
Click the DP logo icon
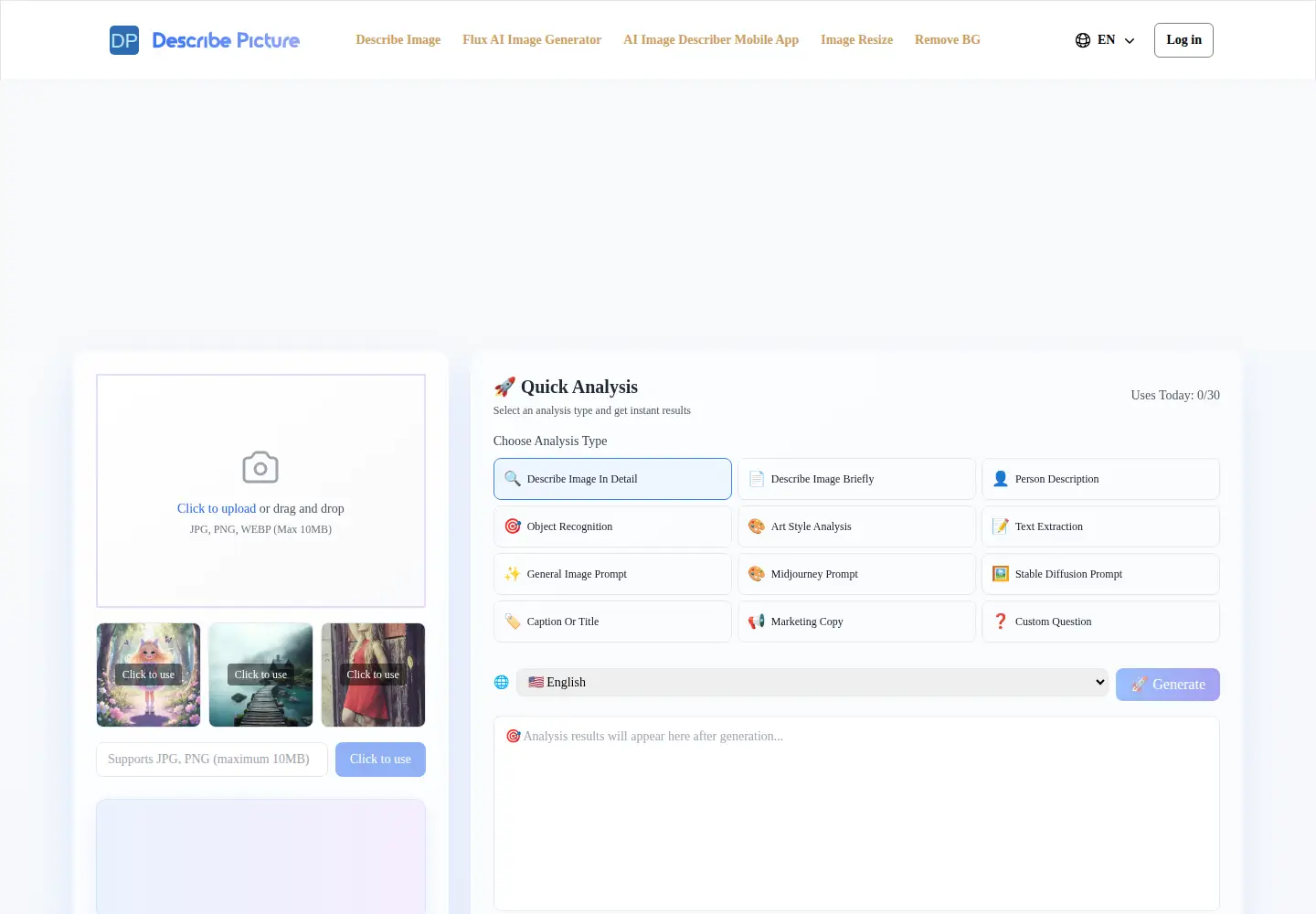pyautogui.click(x=124, y=40)
